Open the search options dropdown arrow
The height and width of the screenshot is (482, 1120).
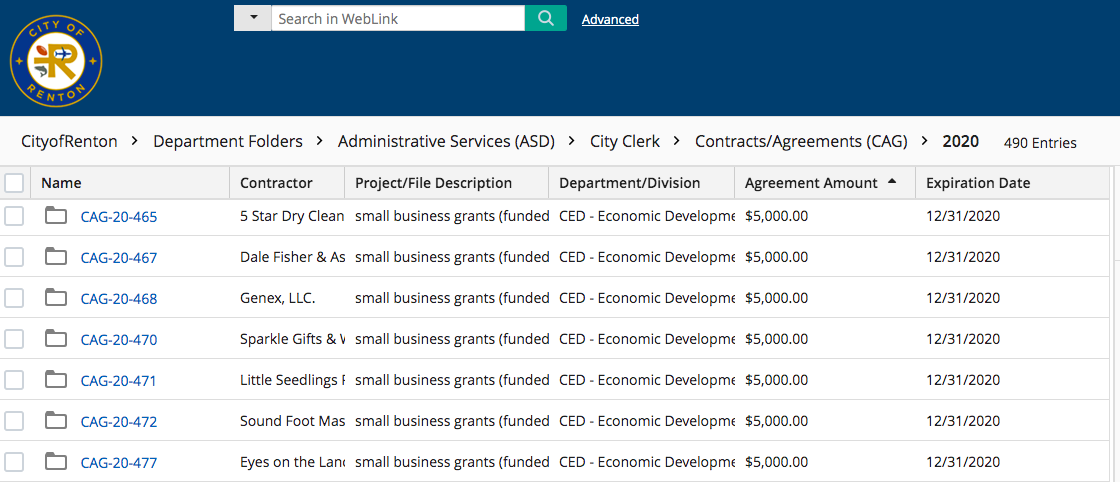coord(253,18)
